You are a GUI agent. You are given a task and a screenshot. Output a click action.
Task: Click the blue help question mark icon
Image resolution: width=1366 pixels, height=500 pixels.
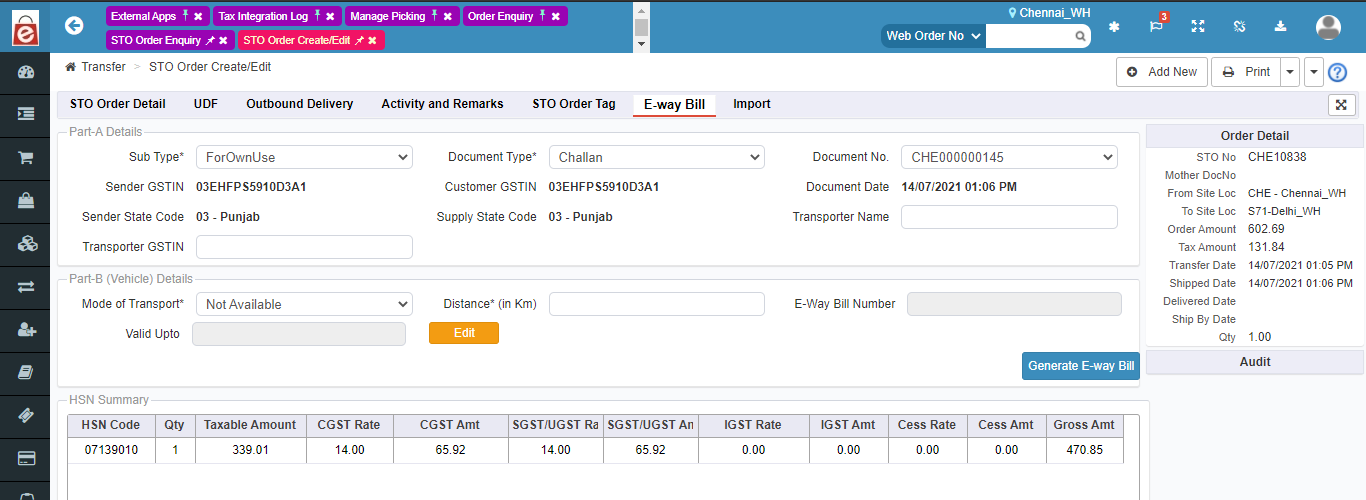[x=1338, y=72]
